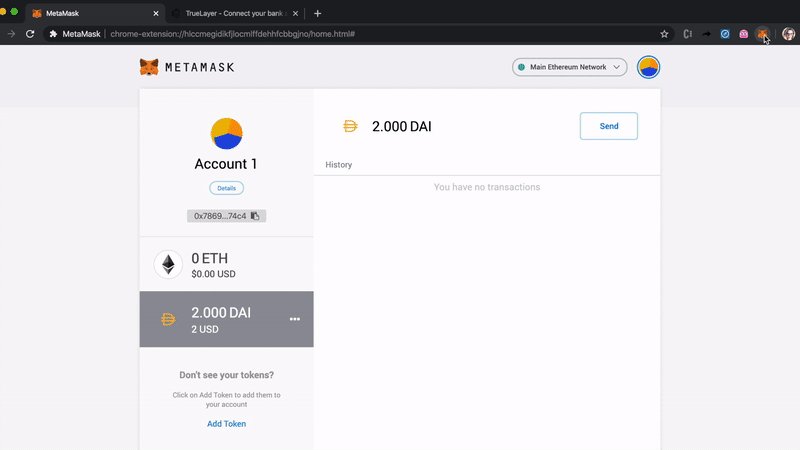Open a new browser tab
Image resolution: width=800 pixels, height=450 pixels.
click(x=317, y=13)
